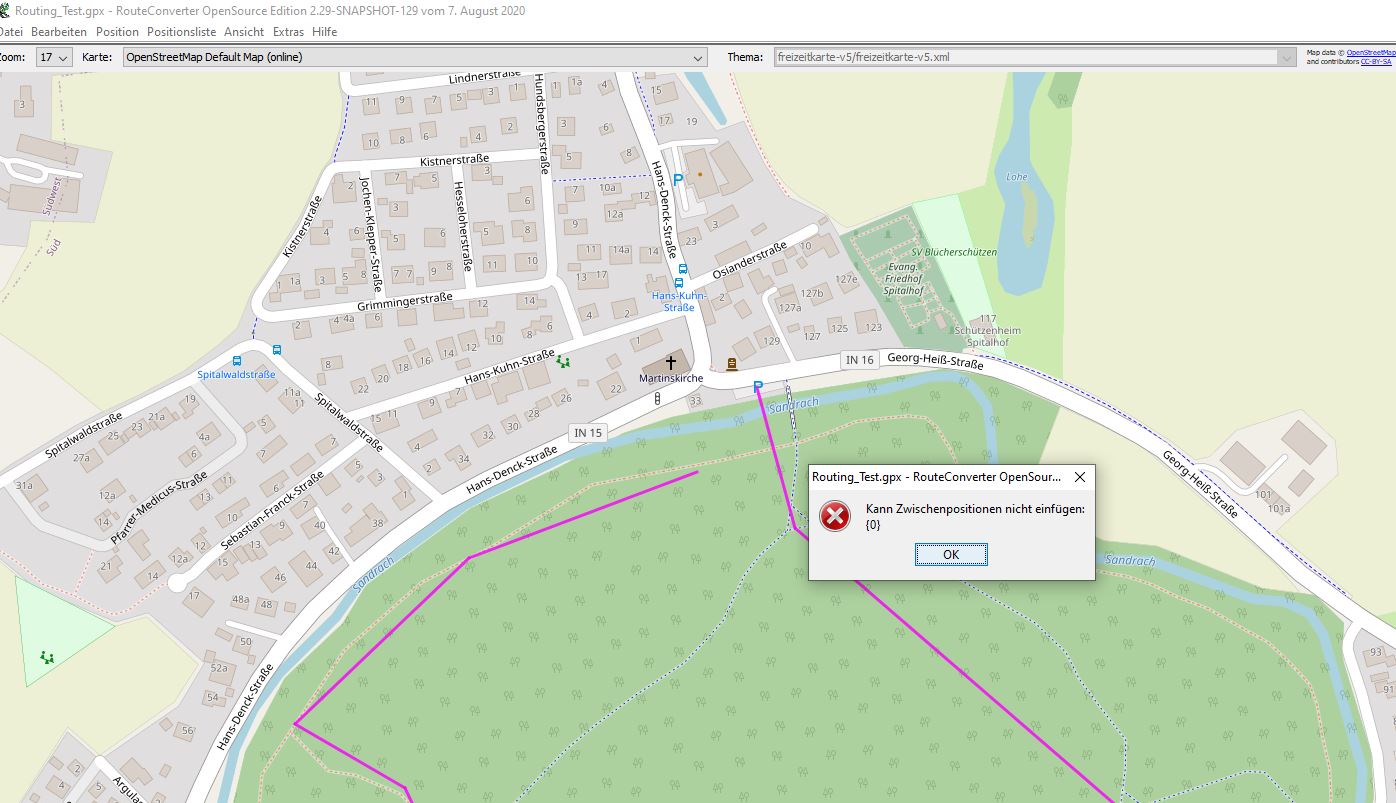Click the red error icon in dialog

(x=834, y=516)
